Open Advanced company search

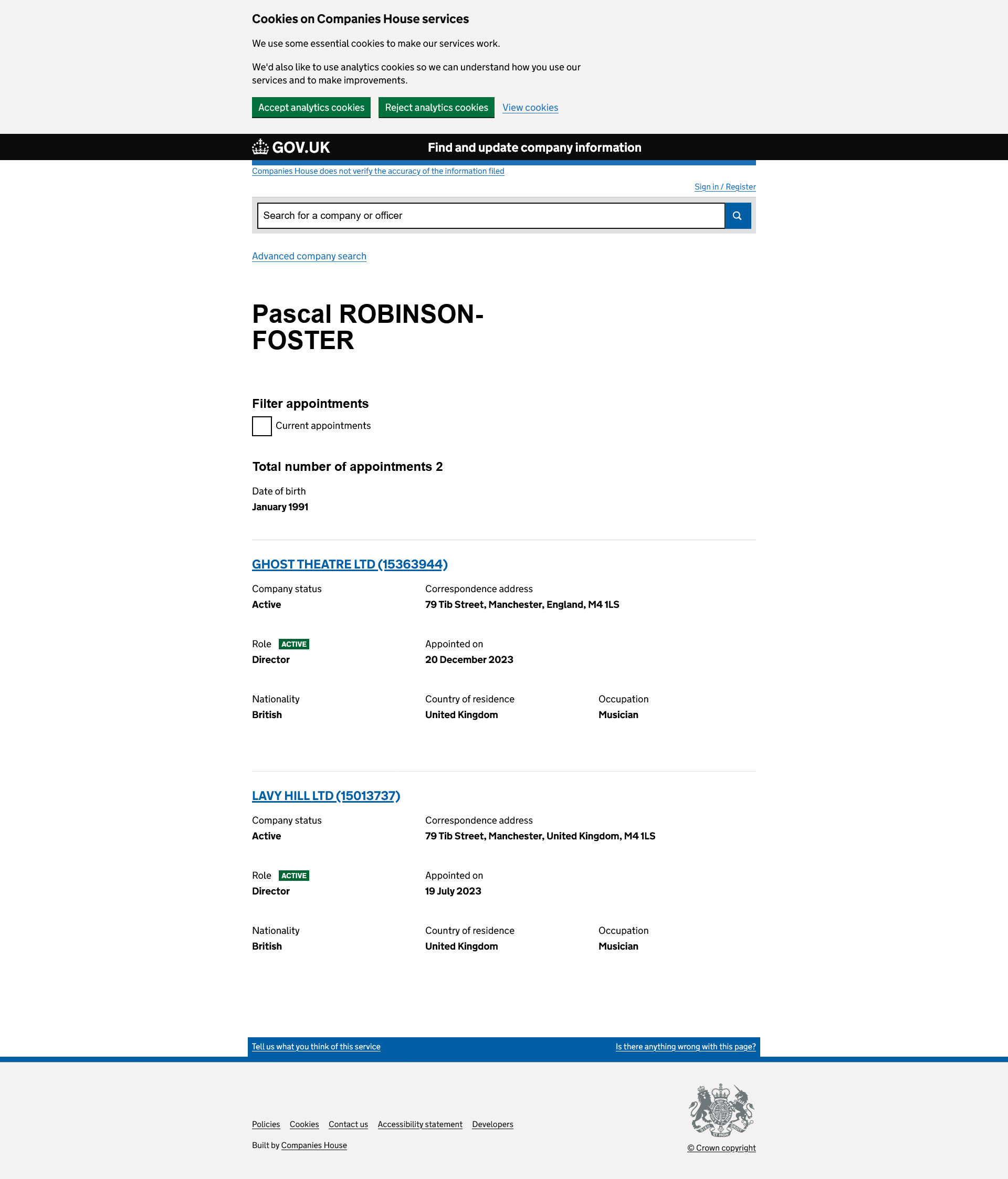click(309, 256)
